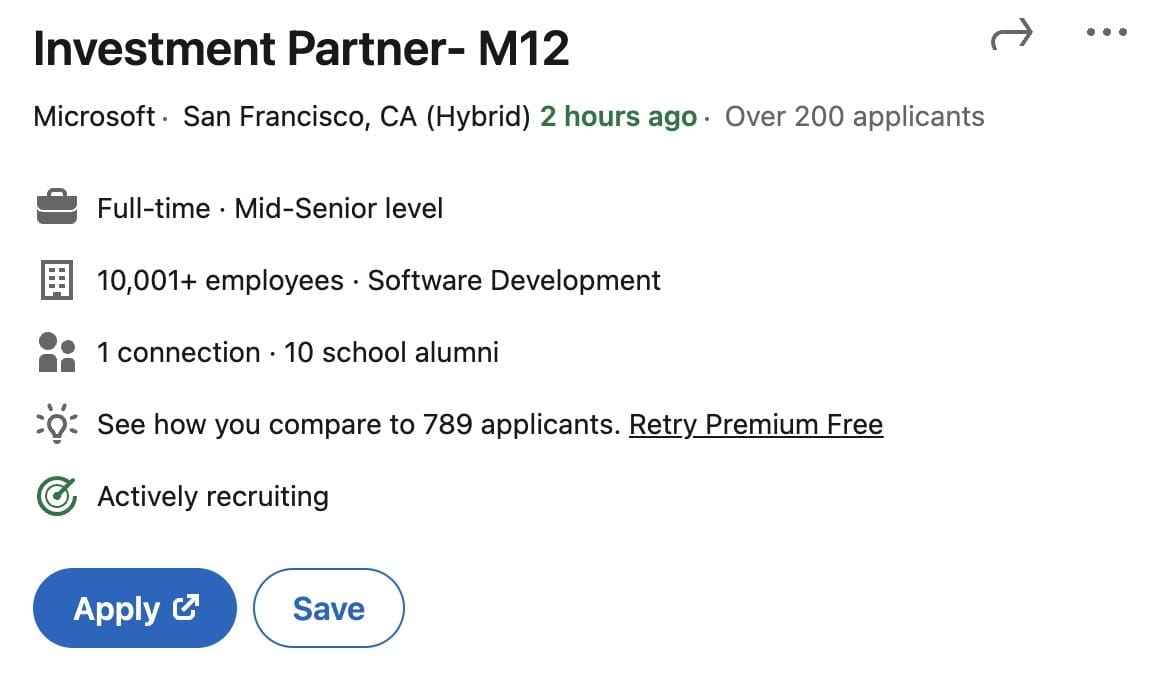The width and height of the screenshot is (1174, 678).
Task: Click the 10,001+ employees Software Development text
Action: (x=378, y=281)
